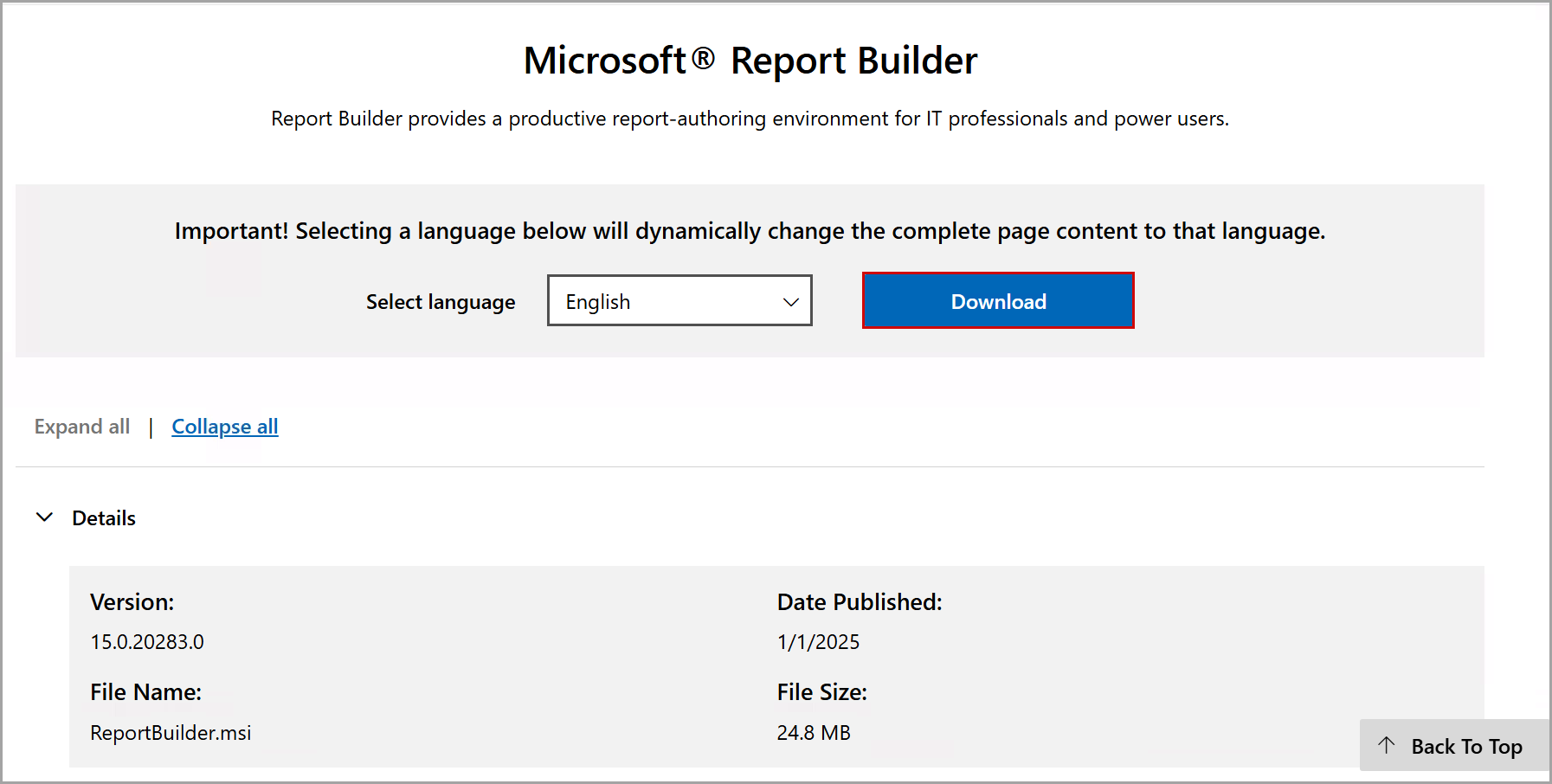Screen dimensions: 1552x784
Task: Click the Version label
Action: click(132, 602)
